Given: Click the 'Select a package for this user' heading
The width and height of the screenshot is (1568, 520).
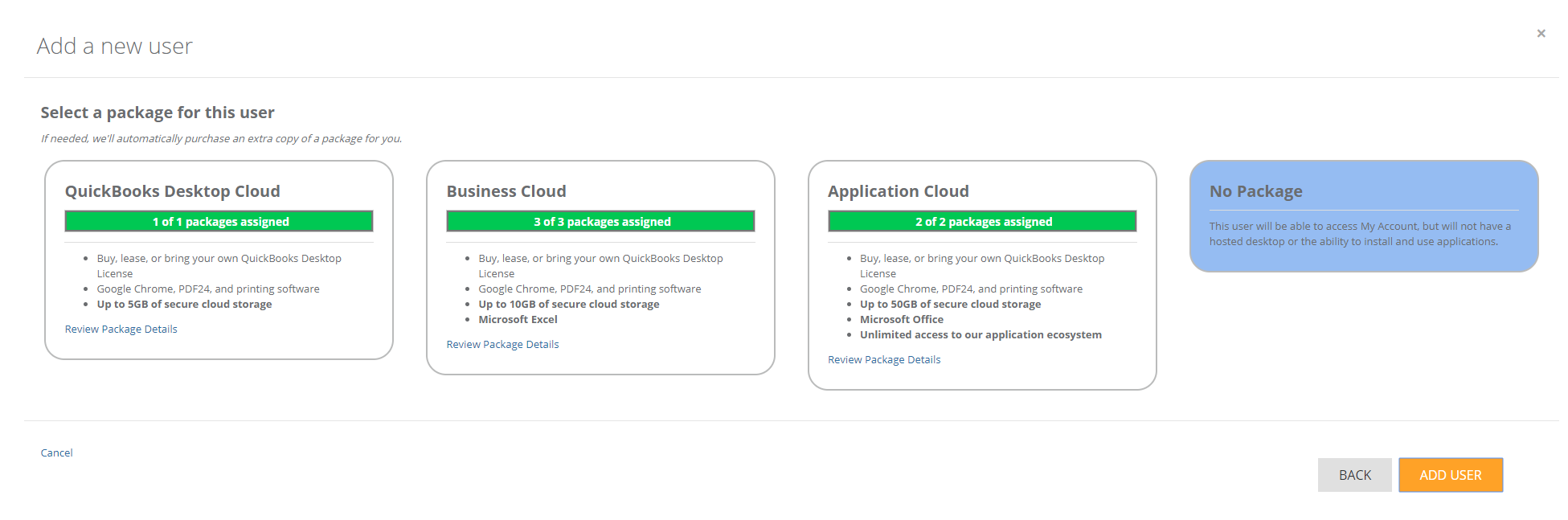Looking at the screenshot, I should click(x=158, y=113).
